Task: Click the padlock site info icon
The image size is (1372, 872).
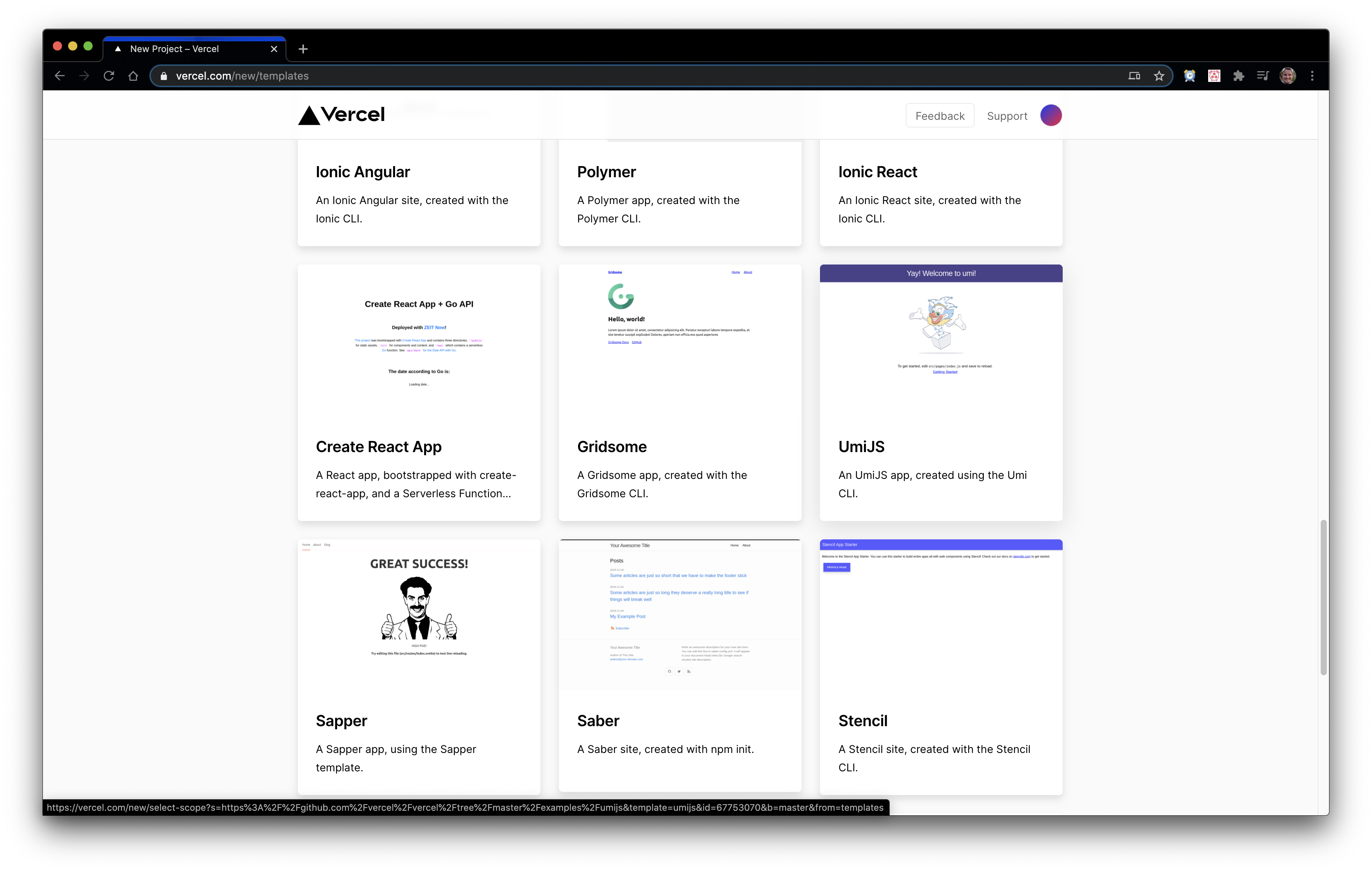Action: 163,76
